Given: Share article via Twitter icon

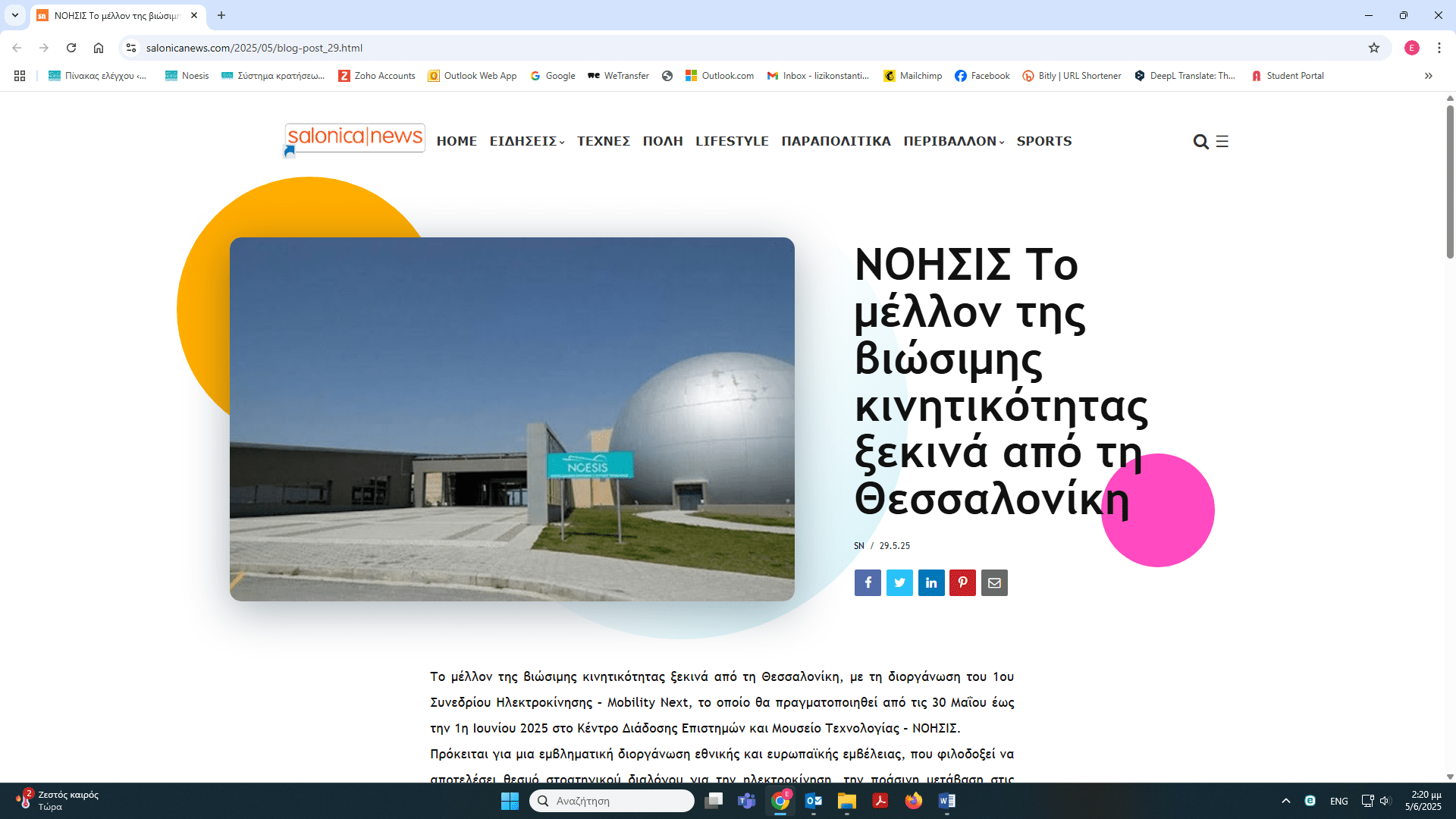Looking at the screenshot, I should [899, 582].
